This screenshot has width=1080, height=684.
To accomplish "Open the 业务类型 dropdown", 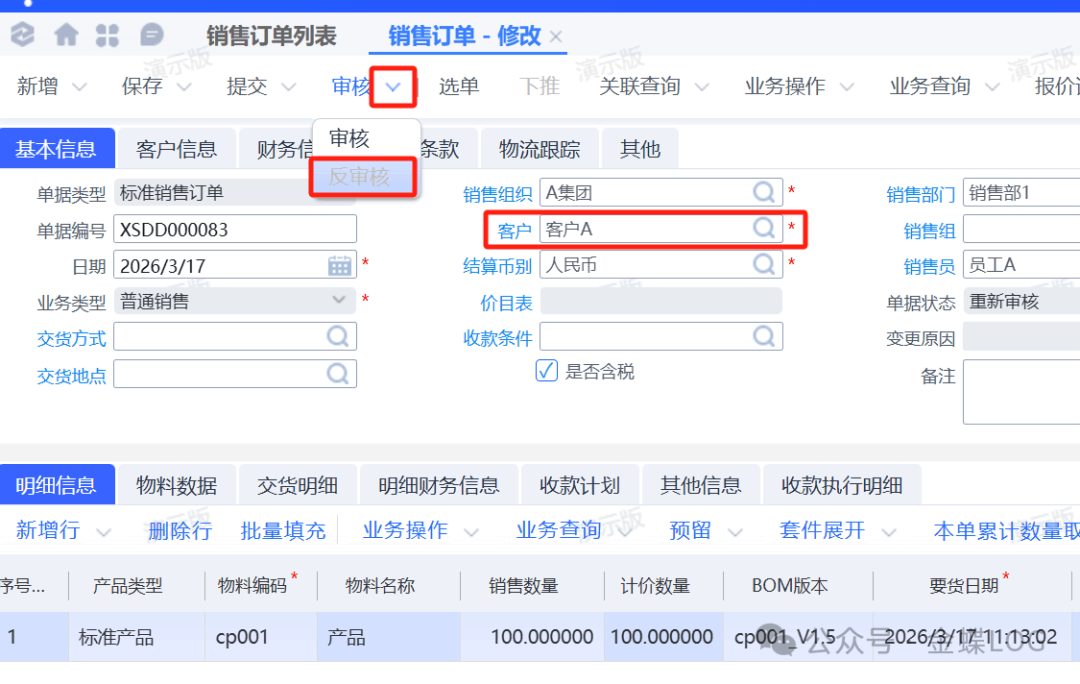I will pos(338,301).
